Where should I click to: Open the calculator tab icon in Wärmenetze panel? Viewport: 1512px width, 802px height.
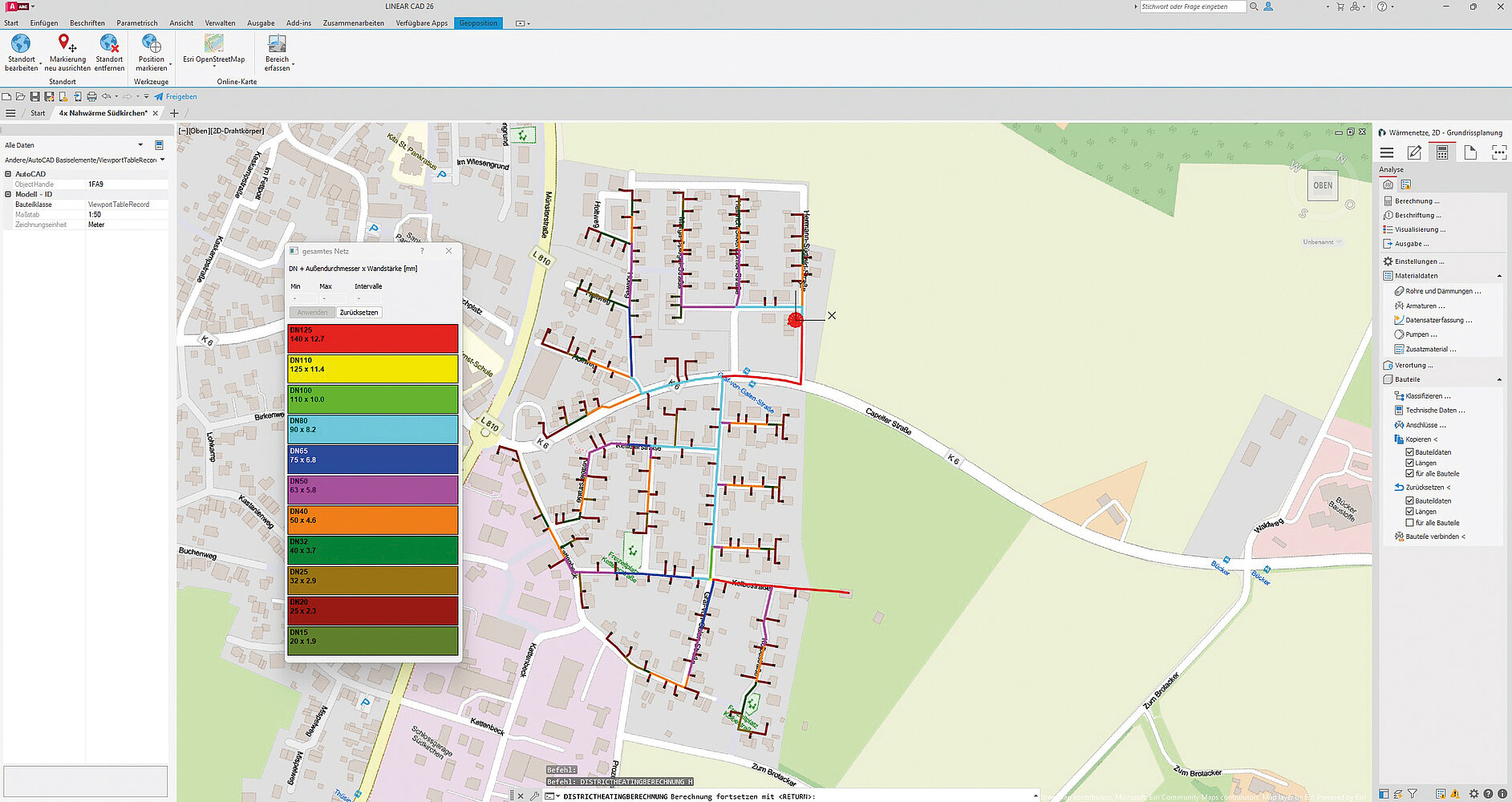(1442, 153)
